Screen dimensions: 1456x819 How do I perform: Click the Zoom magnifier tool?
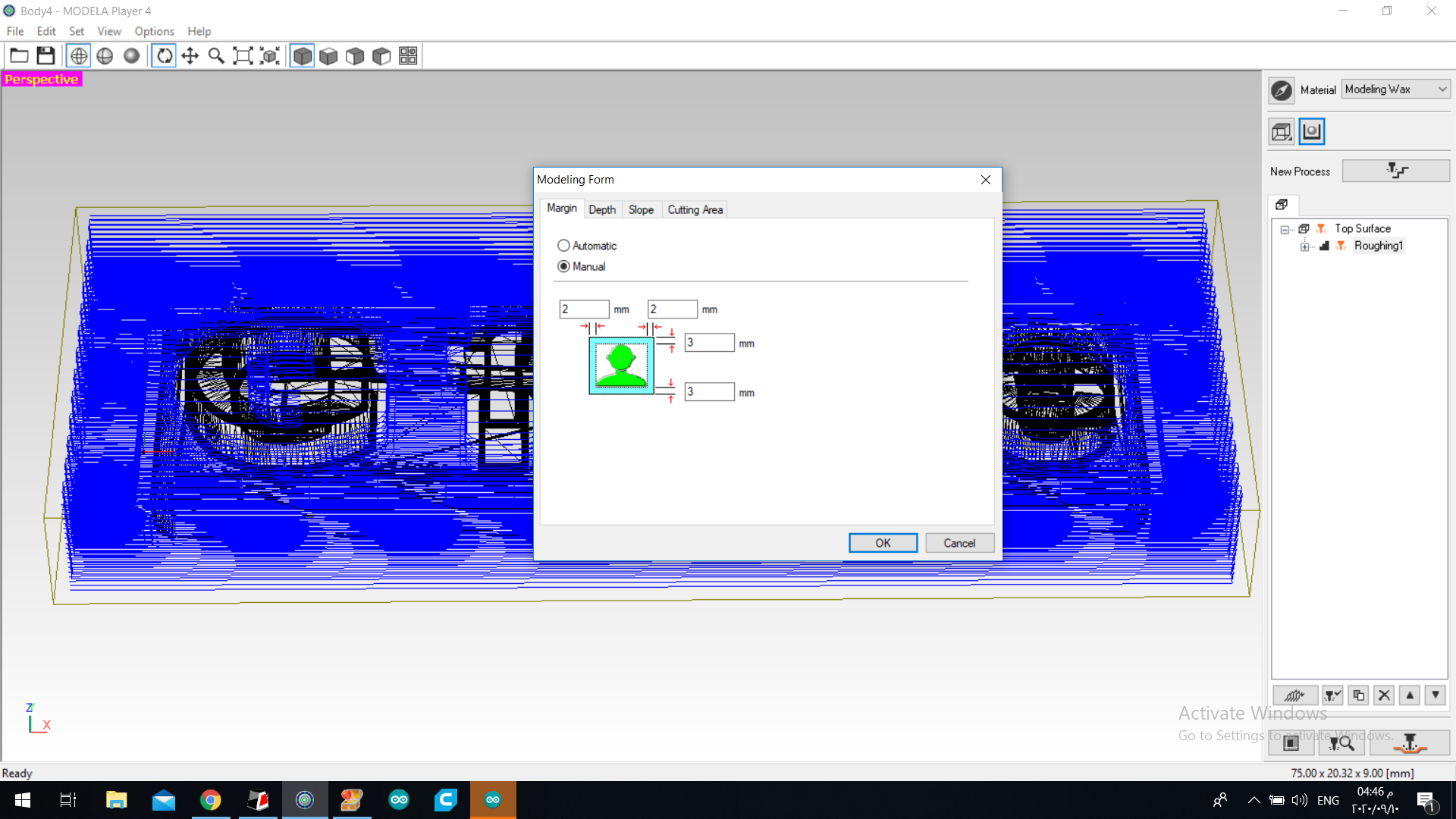coord(216,56)
